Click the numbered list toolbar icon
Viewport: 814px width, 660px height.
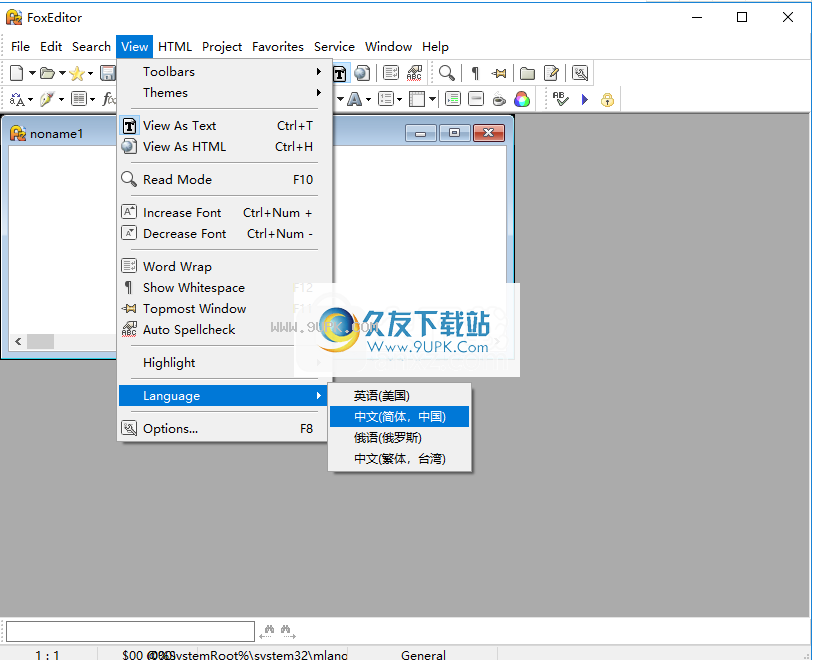[x=386, y=99]
